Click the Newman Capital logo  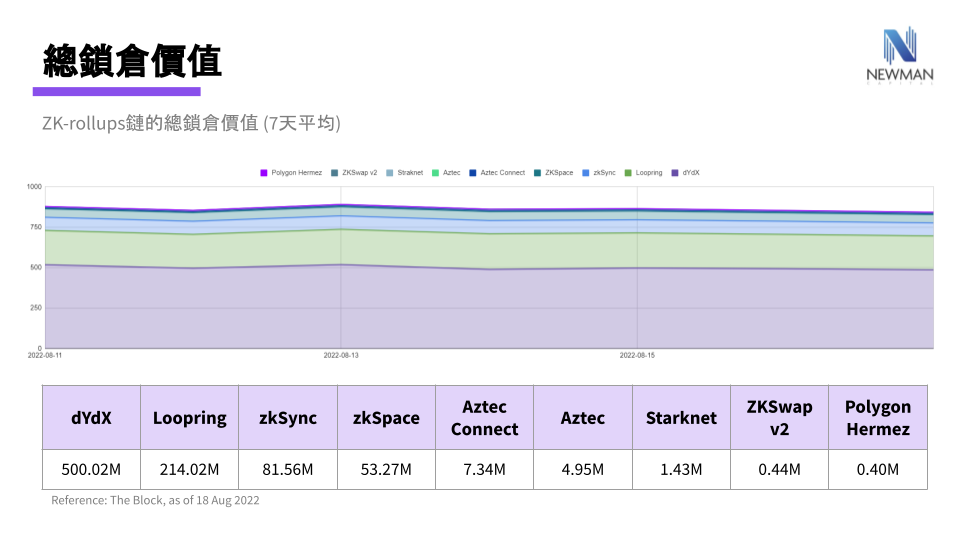pyautogui.click(x=899, y=55)
